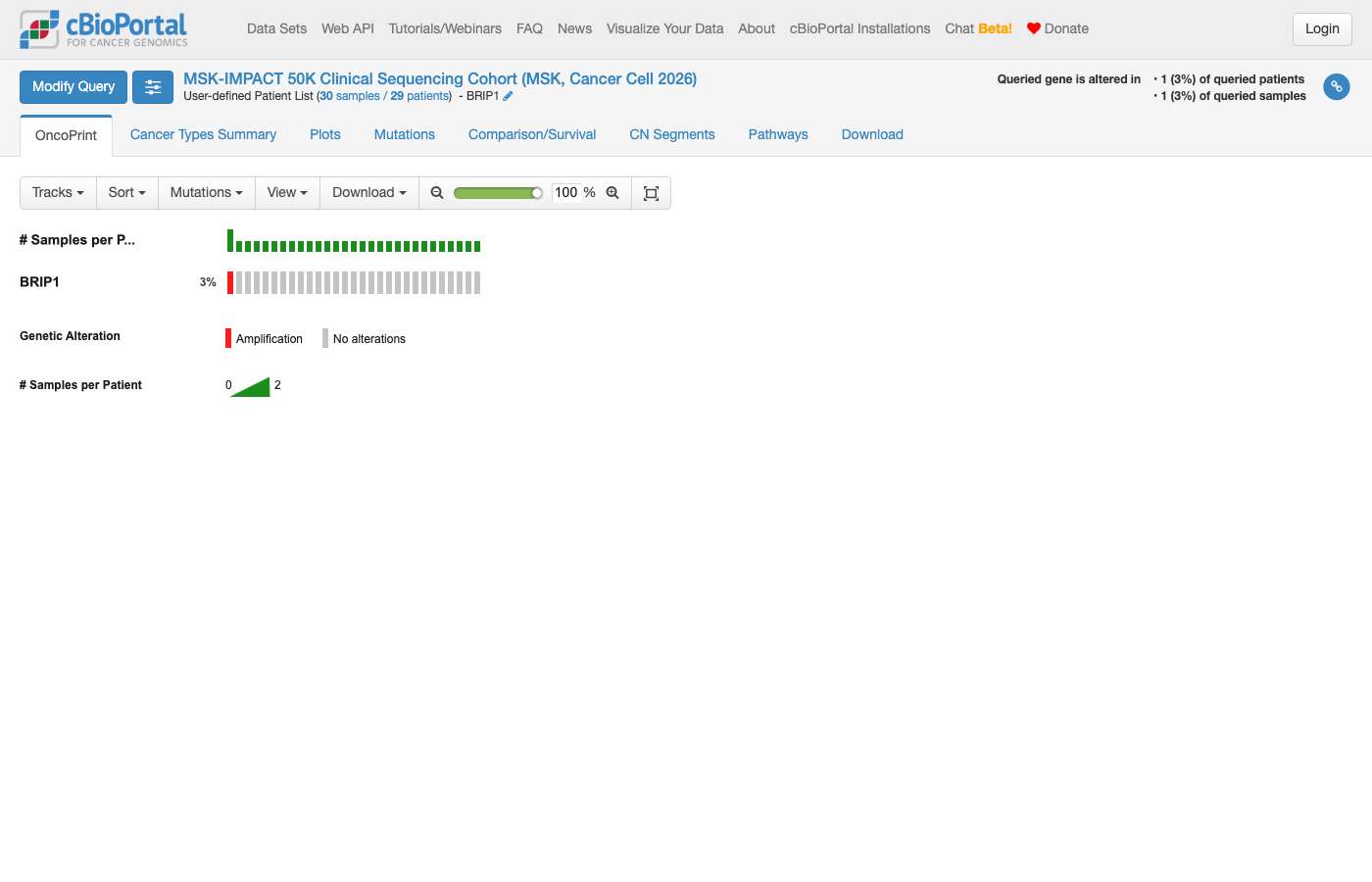
Task: Open the FAQ page link
Action: [x=529, y=29]
